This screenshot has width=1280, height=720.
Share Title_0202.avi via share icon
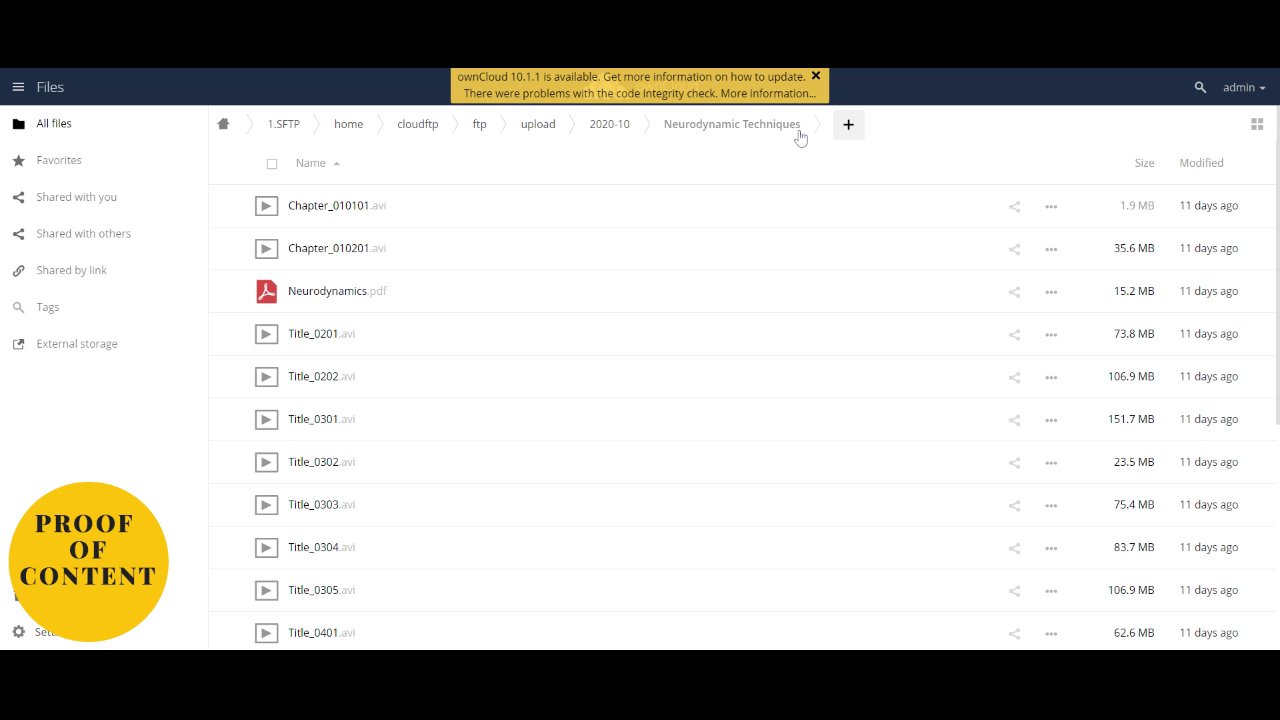click(x=1014, y=377)
